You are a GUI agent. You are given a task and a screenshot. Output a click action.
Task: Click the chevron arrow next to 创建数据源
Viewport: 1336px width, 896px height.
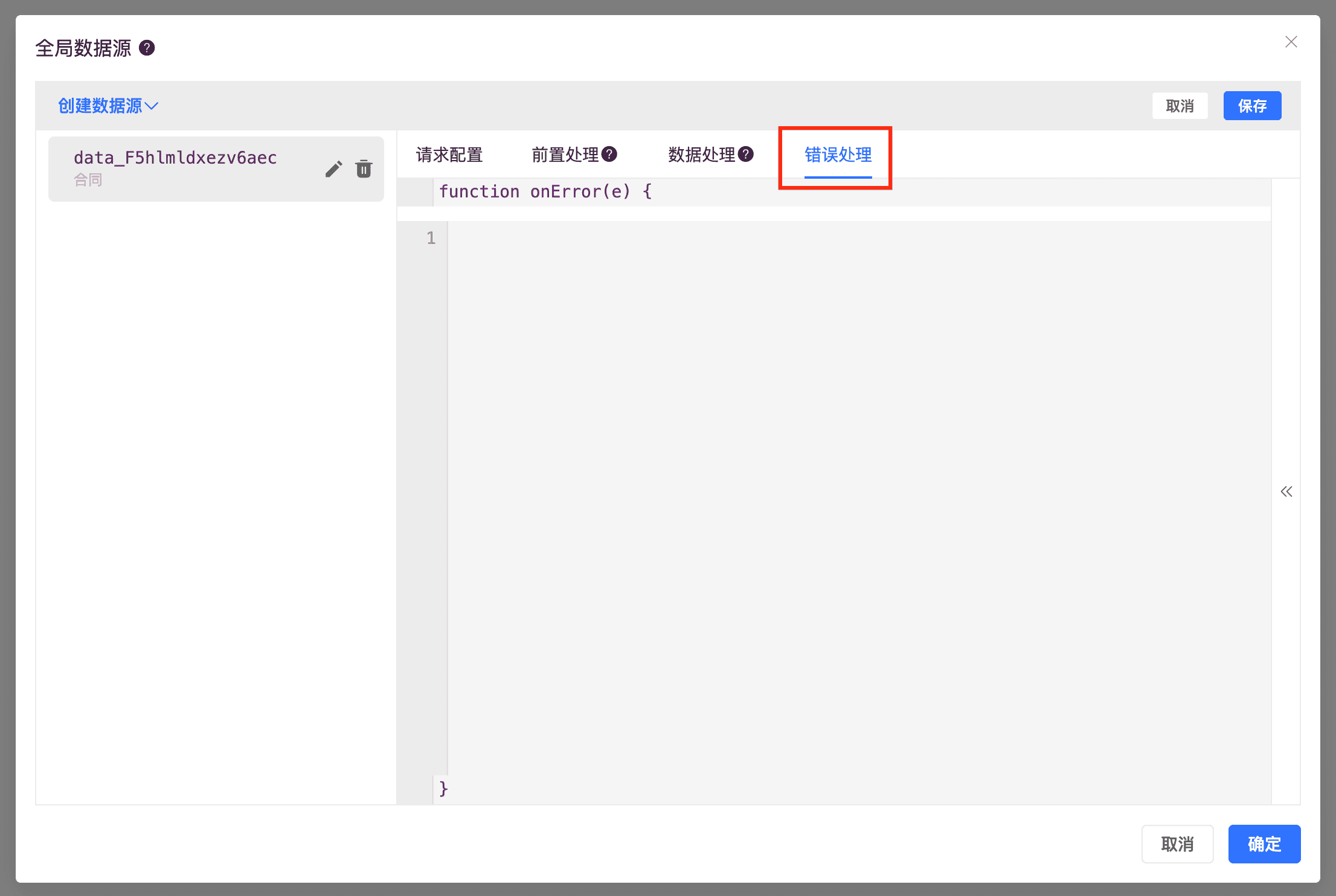coord(152,106)
